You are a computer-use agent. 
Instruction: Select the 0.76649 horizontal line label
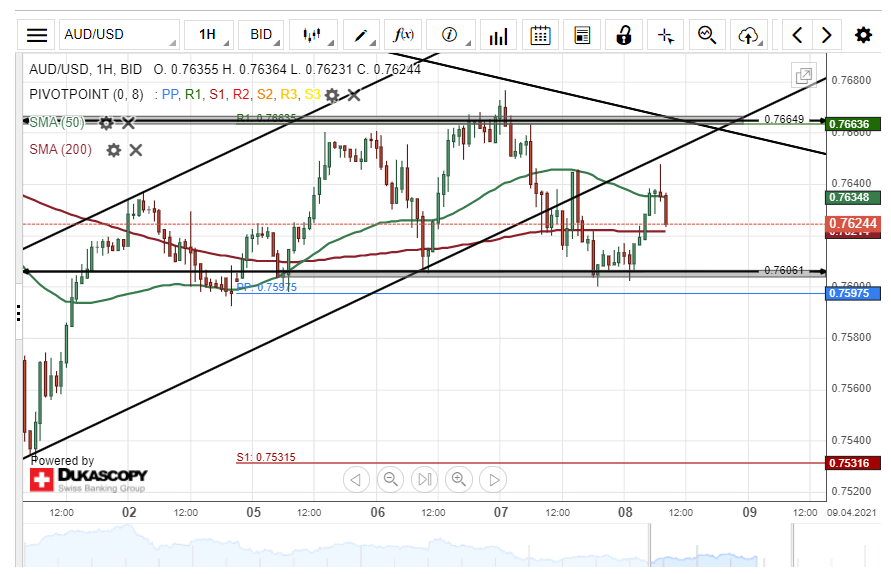784,119
